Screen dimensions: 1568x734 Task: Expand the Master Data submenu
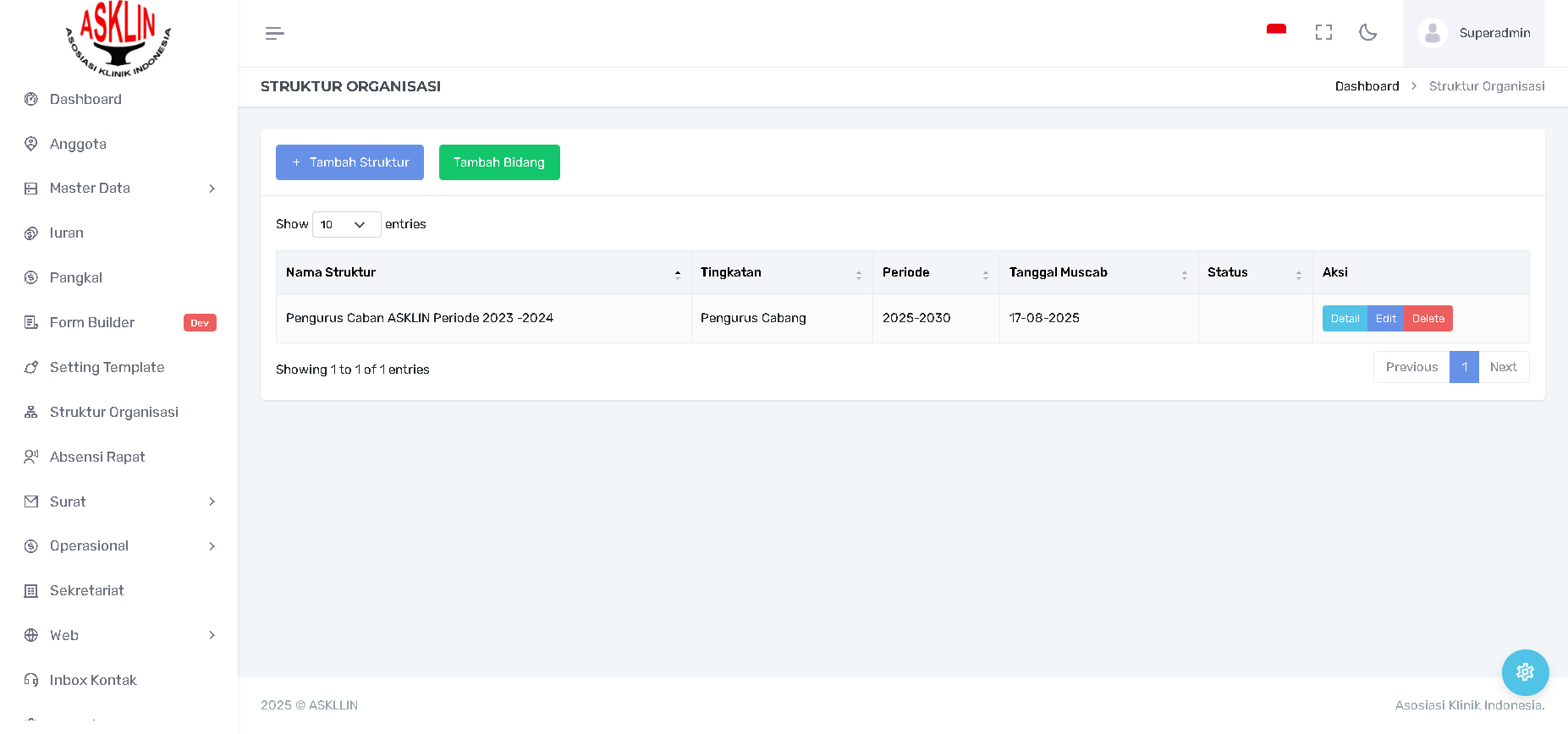coord(212,189)
